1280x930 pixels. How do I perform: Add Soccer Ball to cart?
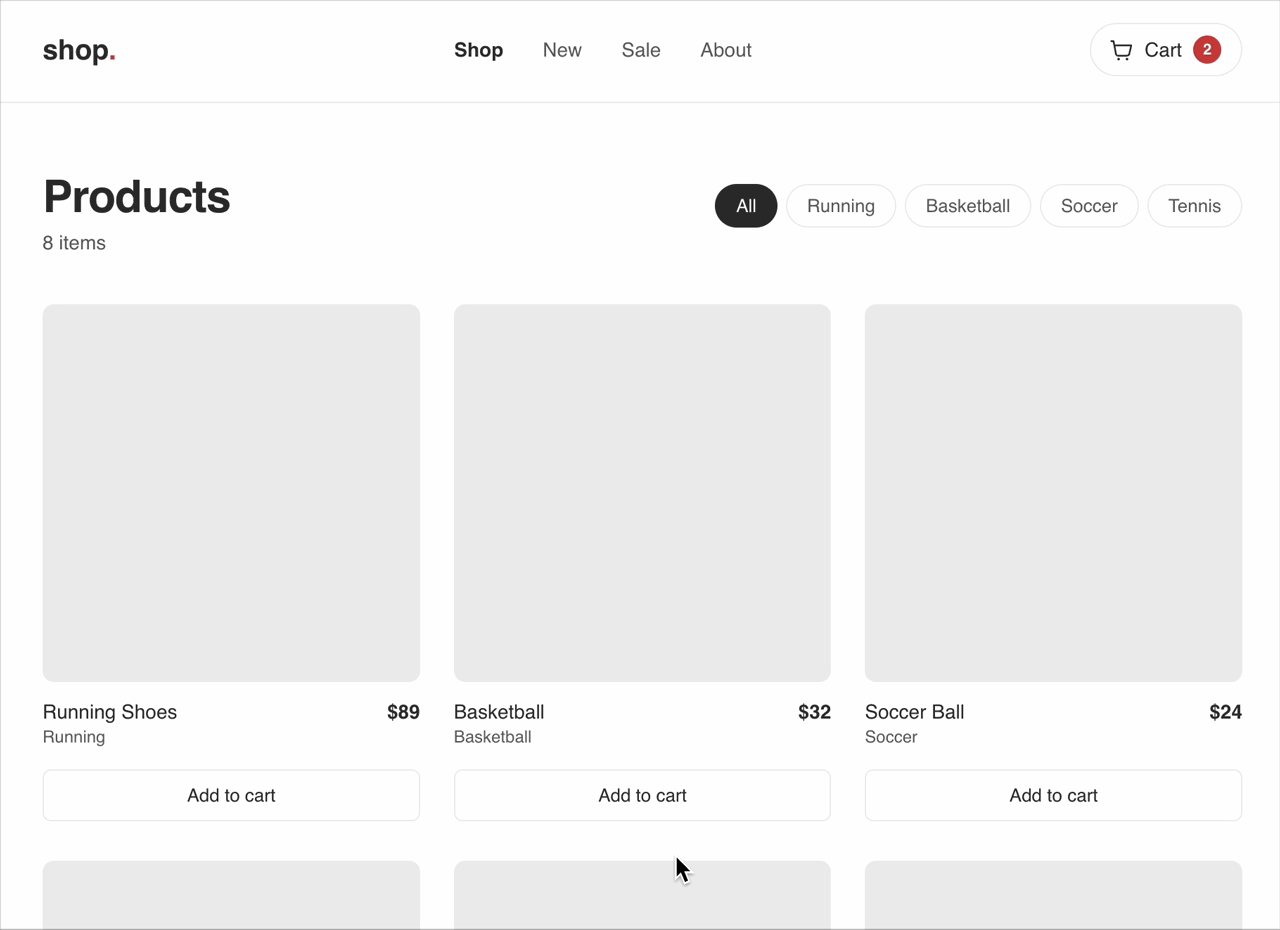(x=1053, y=795)
